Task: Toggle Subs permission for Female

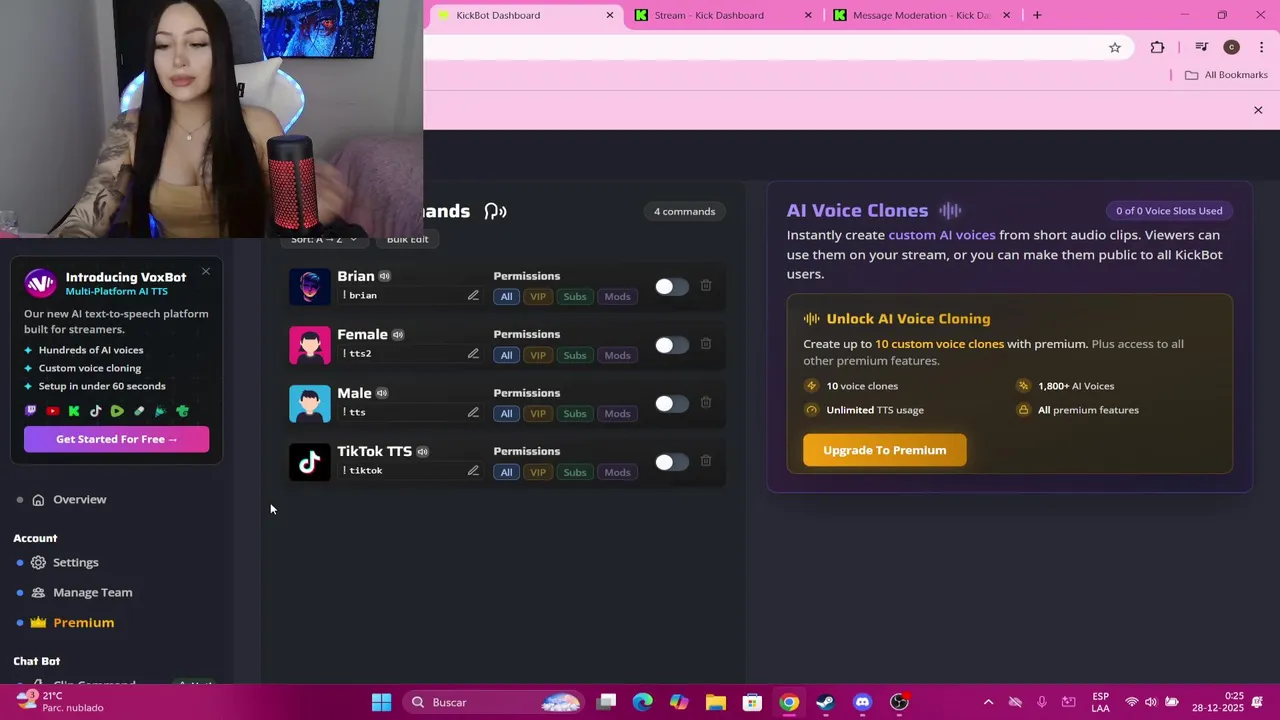Action: click(574, 355)
